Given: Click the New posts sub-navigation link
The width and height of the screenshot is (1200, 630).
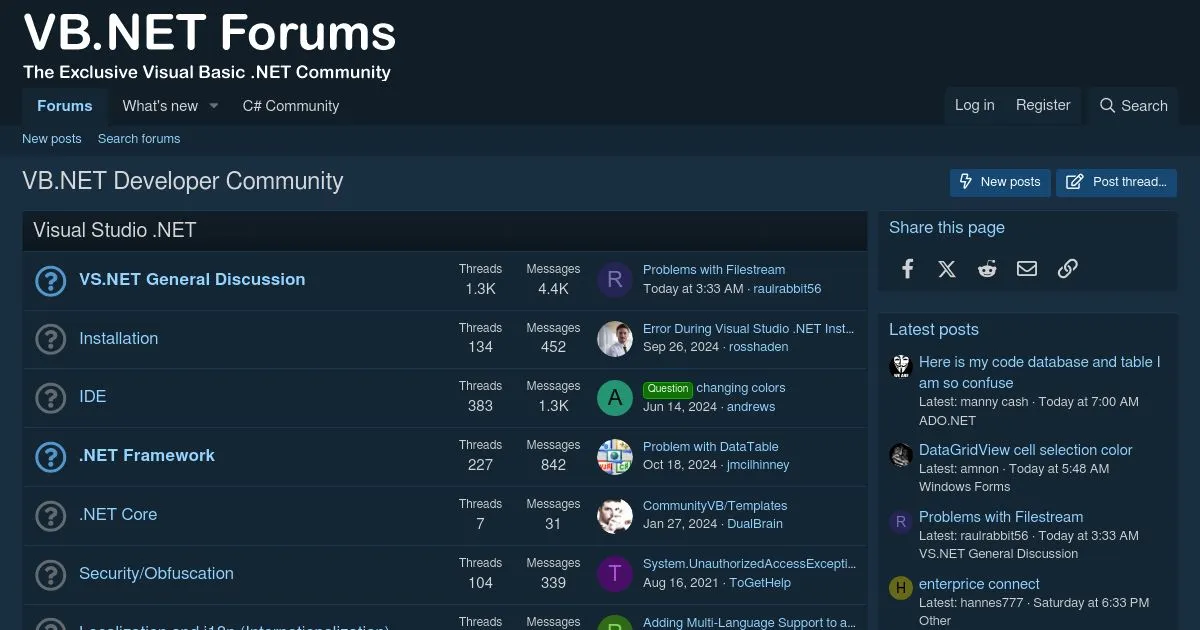Looking at the screenshot, I should click(52, 139).
